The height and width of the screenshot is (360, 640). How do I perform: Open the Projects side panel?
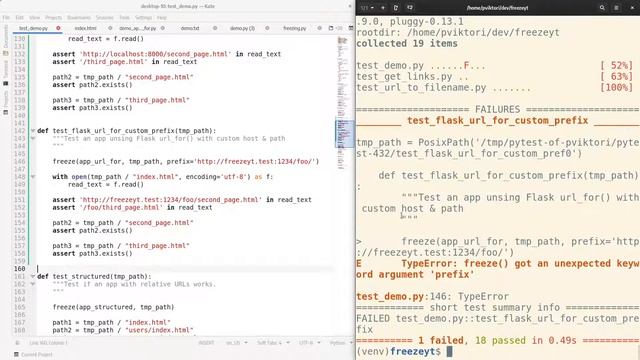(6, 102)
